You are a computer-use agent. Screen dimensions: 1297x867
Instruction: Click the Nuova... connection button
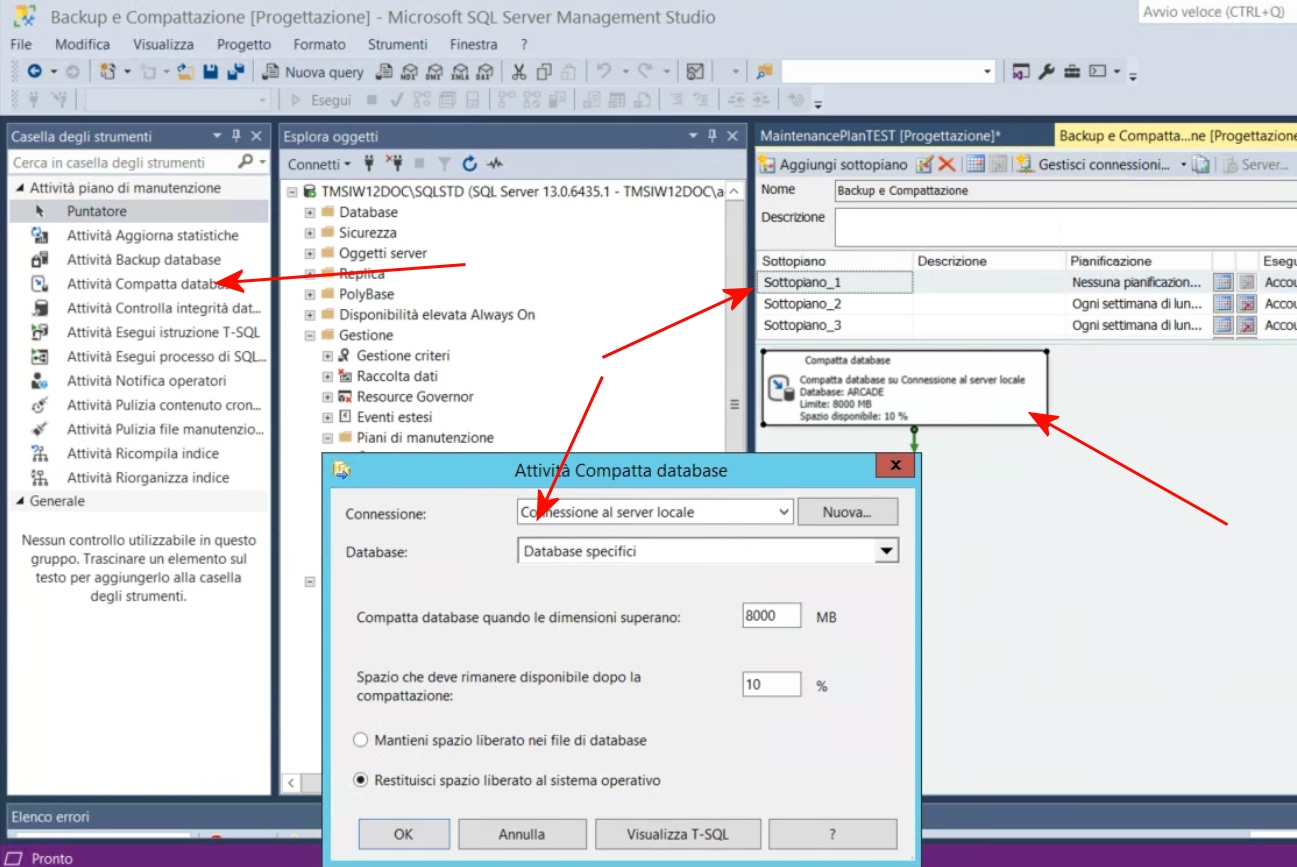tap(847, 512)
